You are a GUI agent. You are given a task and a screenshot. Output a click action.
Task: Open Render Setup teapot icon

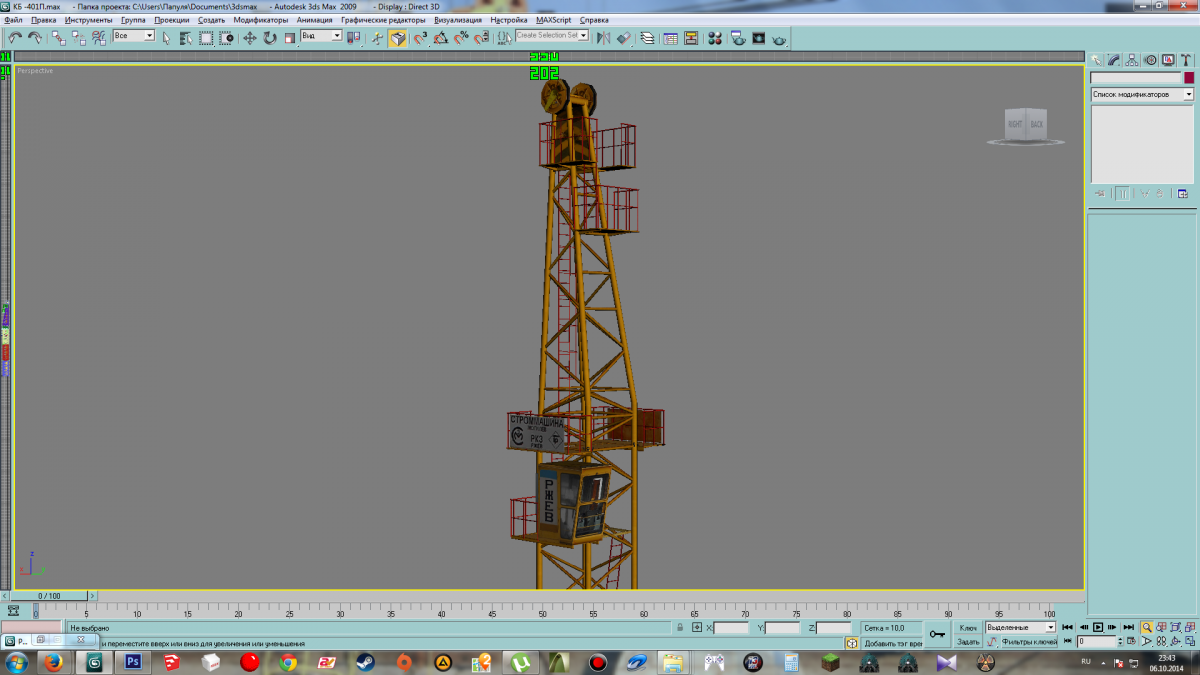coord(739,38)
